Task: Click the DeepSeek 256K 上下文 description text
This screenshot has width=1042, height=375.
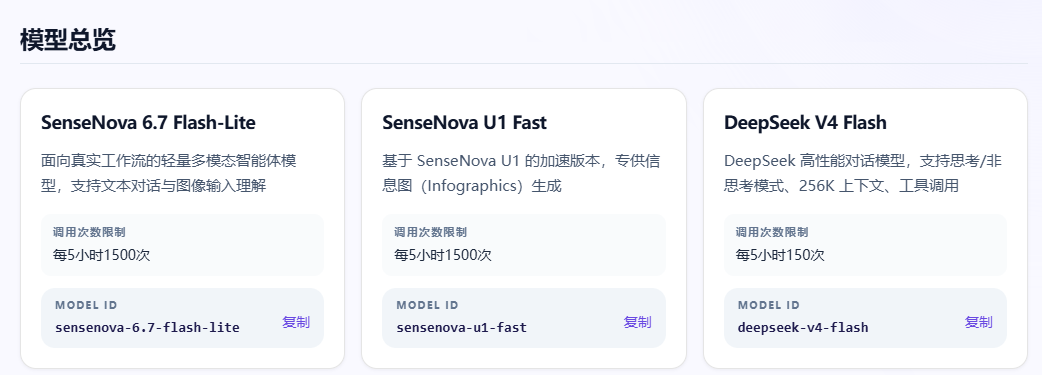Action: (863, 174)
